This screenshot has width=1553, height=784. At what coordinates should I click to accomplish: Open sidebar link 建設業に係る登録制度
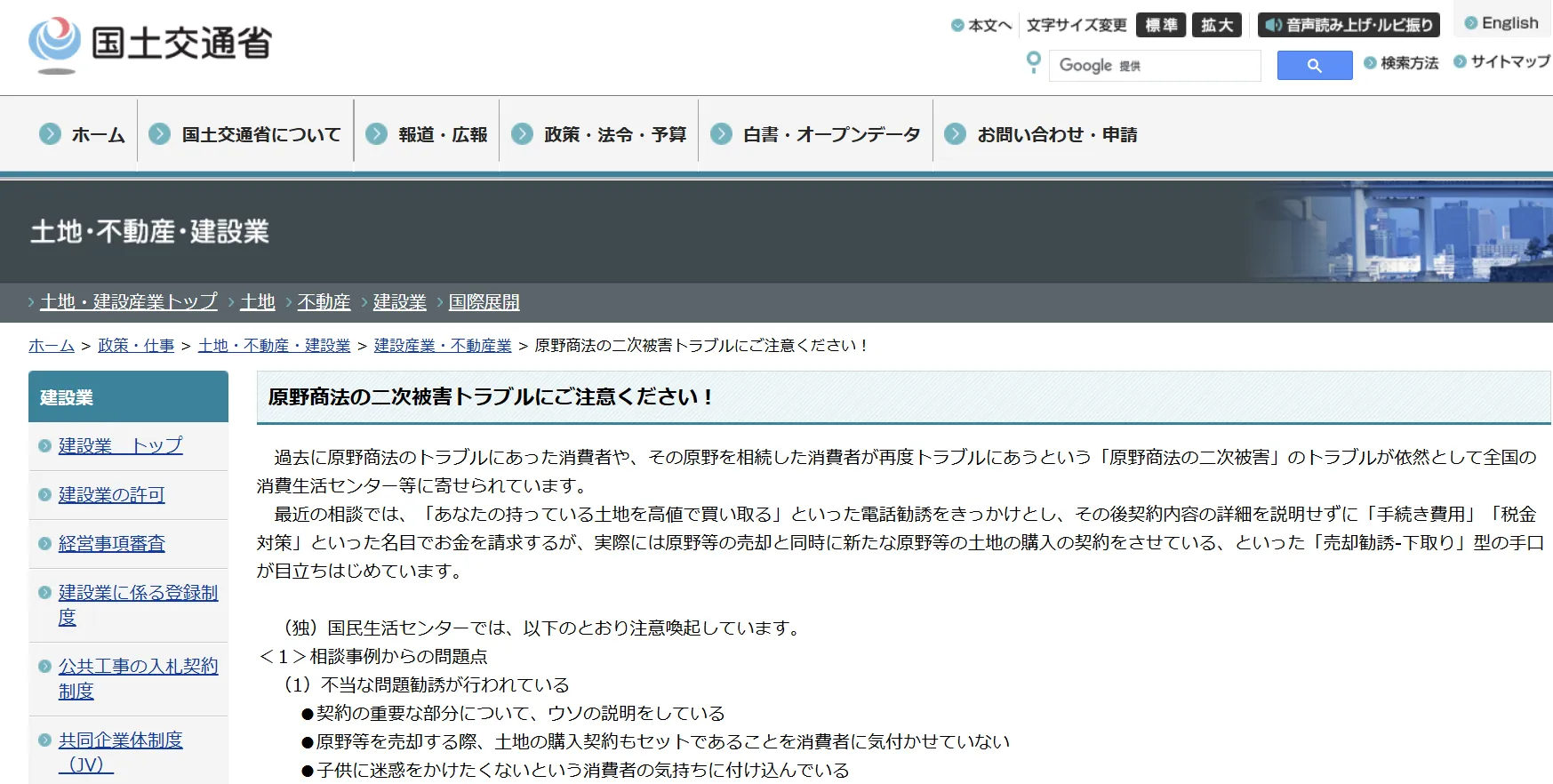point(138,605)
